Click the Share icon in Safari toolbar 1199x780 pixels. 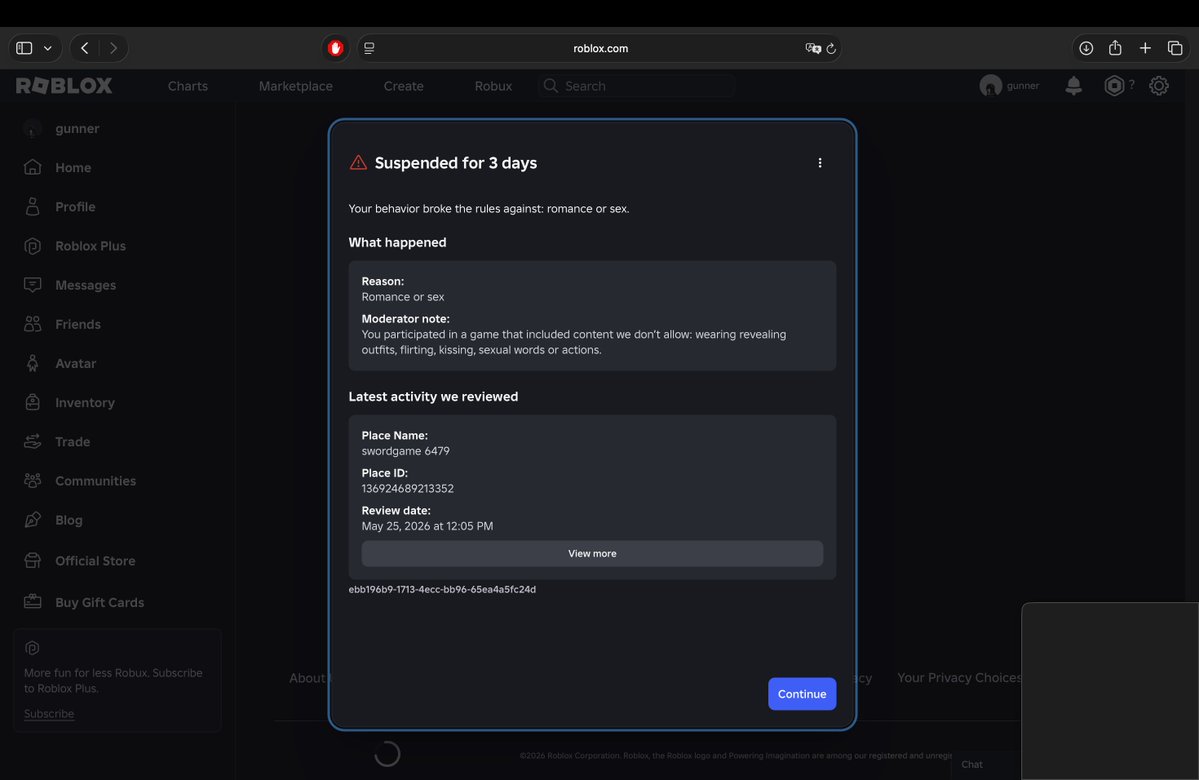[x=1115, y=47]
